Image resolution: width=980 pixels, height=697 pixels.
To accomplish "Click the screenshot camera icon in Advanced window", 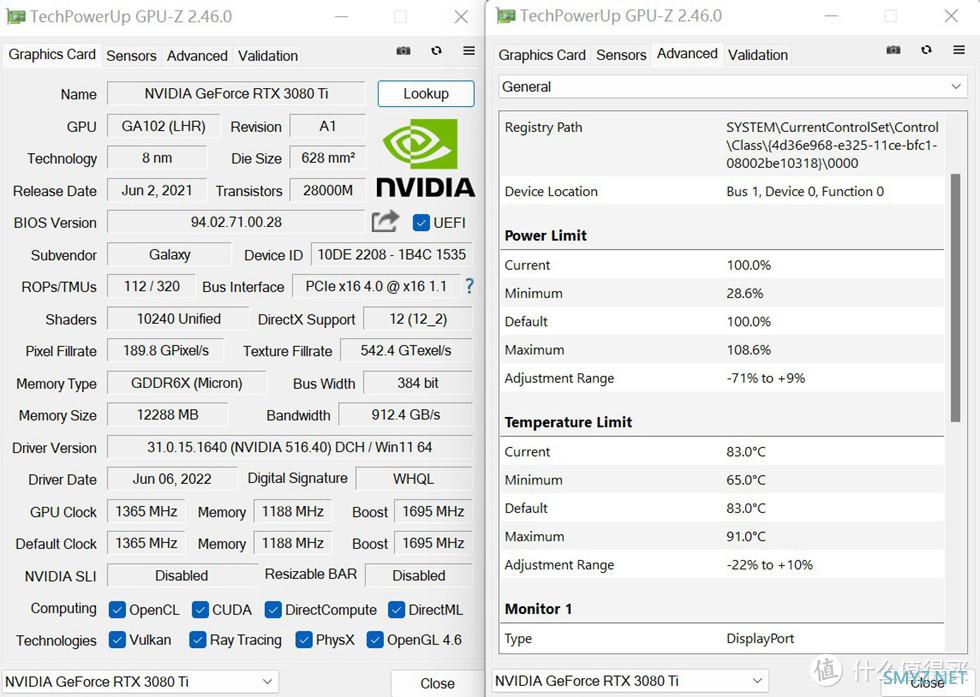I will (893, 49).
